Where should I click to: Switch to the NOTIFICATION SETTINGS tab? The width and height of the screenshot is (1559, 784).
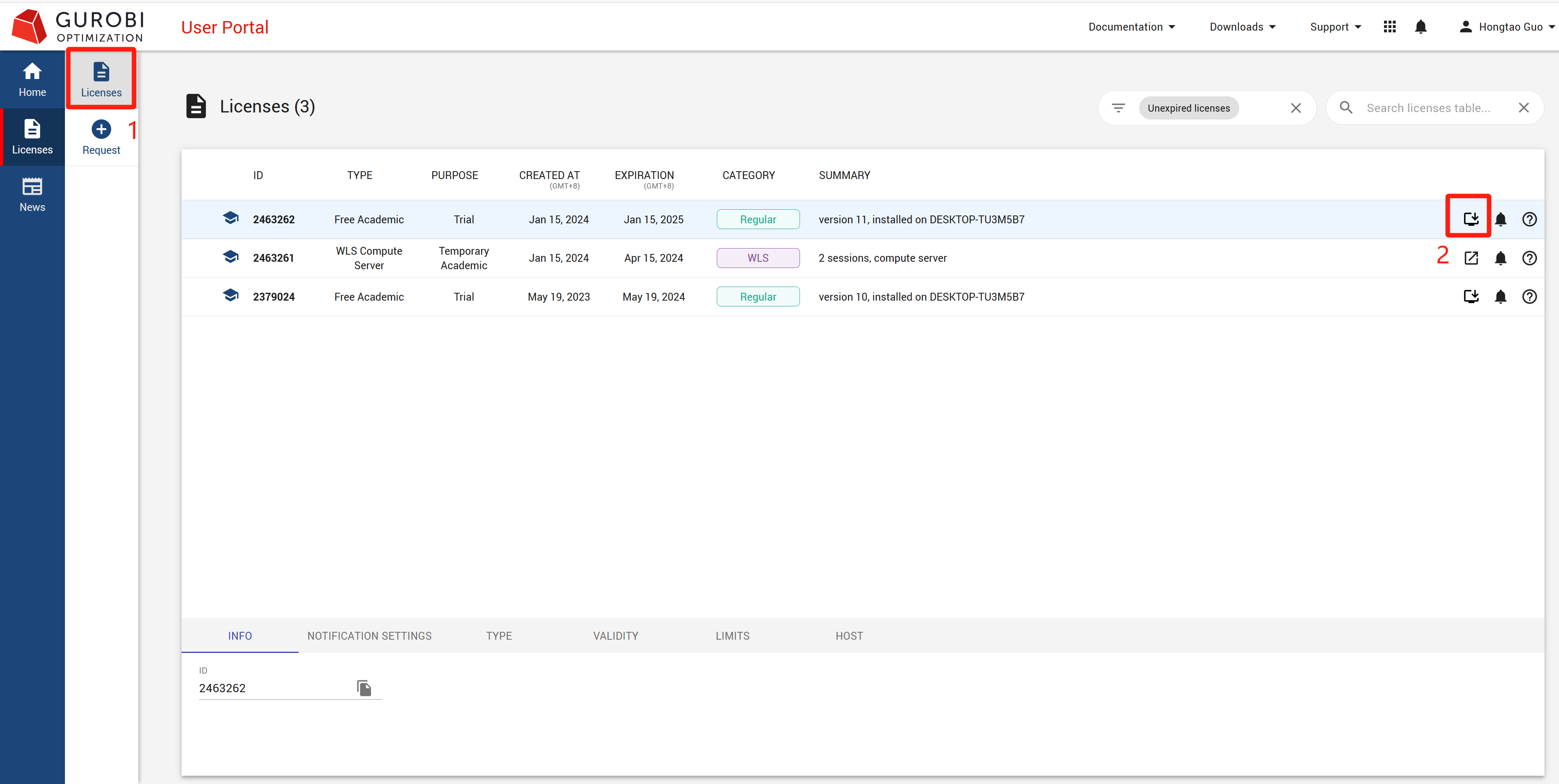[x=369, y=635]
